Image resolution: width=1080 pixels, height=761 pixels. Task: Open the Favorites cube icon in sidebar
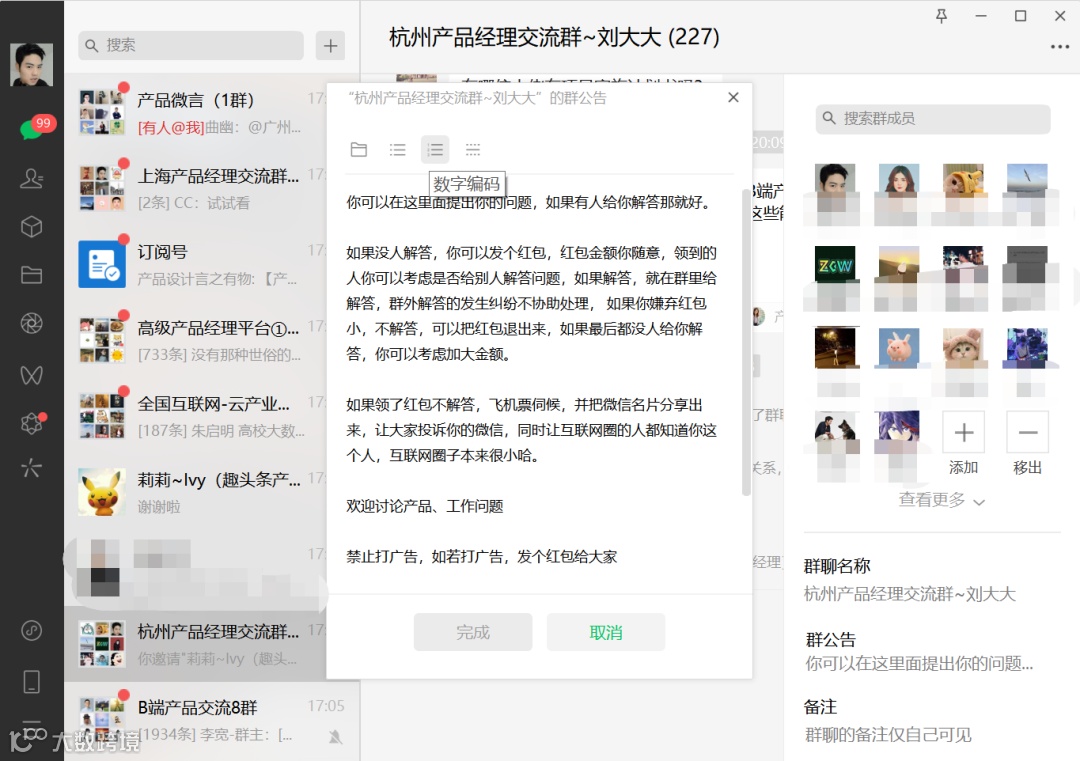pos(31,227)
